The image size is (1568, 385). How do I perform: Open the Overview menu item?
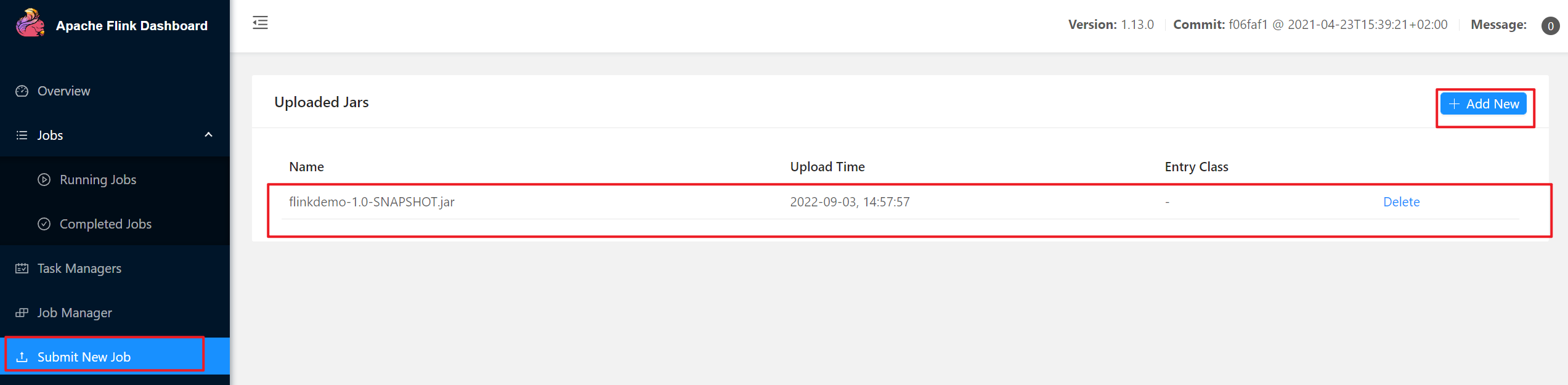[x=63, y=91]
